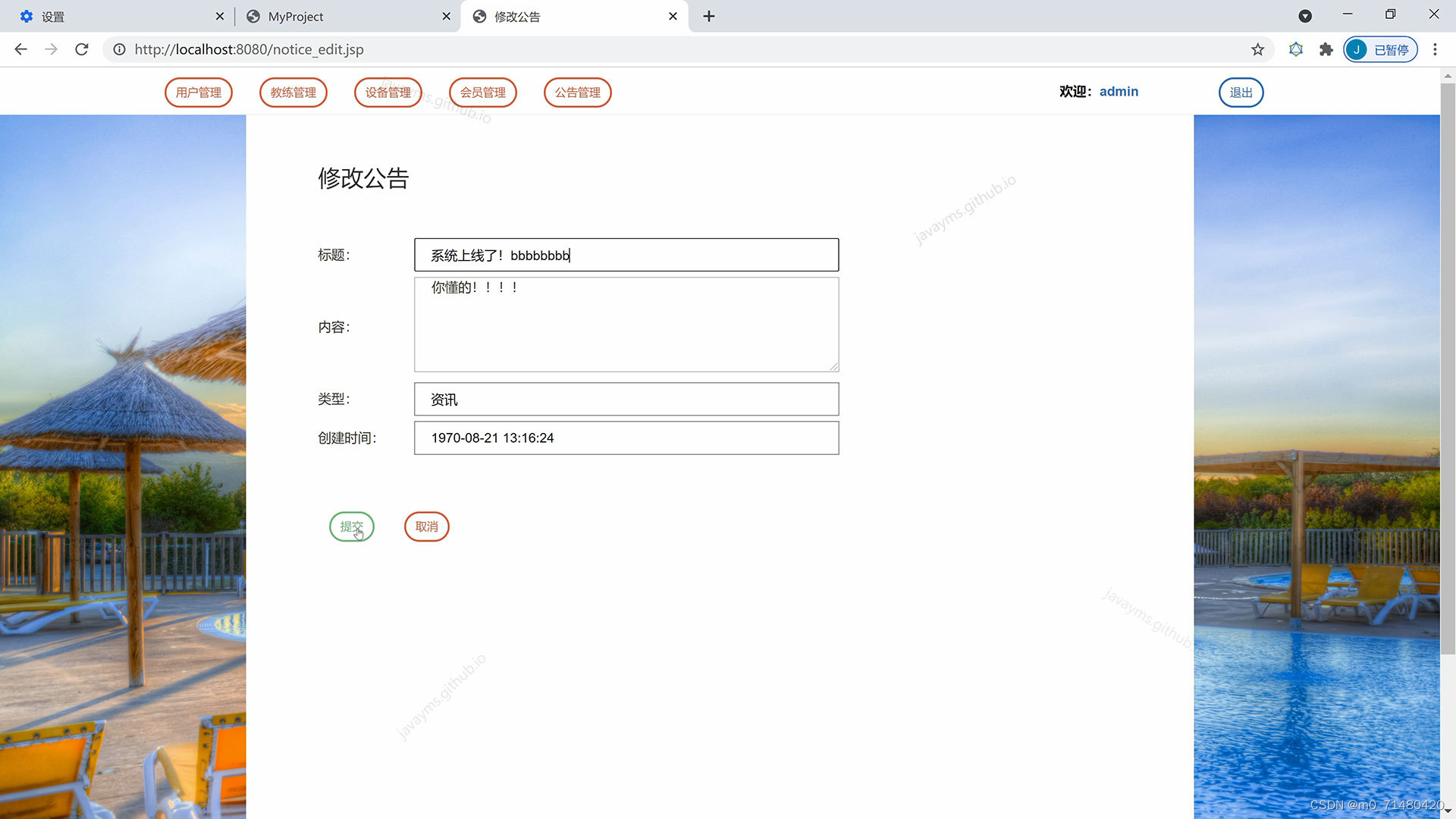Click the browser forward arrow
1456x819 pixels.
tap(51, 49)
